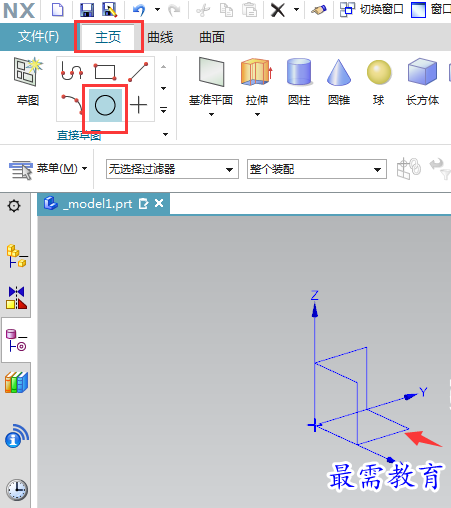Open the Assembly Navigator sidebar tab
Image resolution: width=451 pixels, height=508 pixels.
click(16, 256)
